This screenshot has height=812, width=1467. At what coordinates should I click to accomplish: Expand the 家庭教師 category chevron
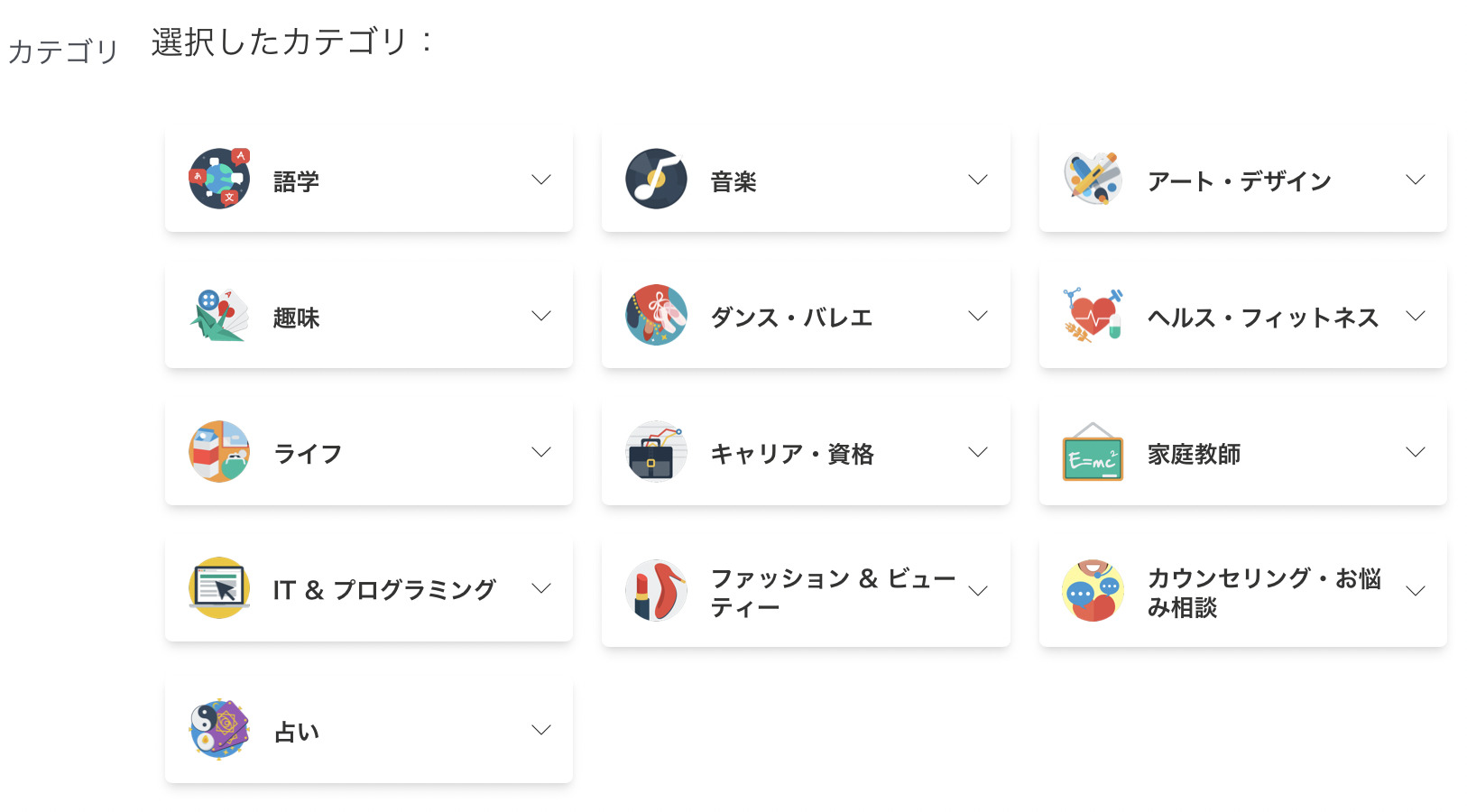point(1416,452)
